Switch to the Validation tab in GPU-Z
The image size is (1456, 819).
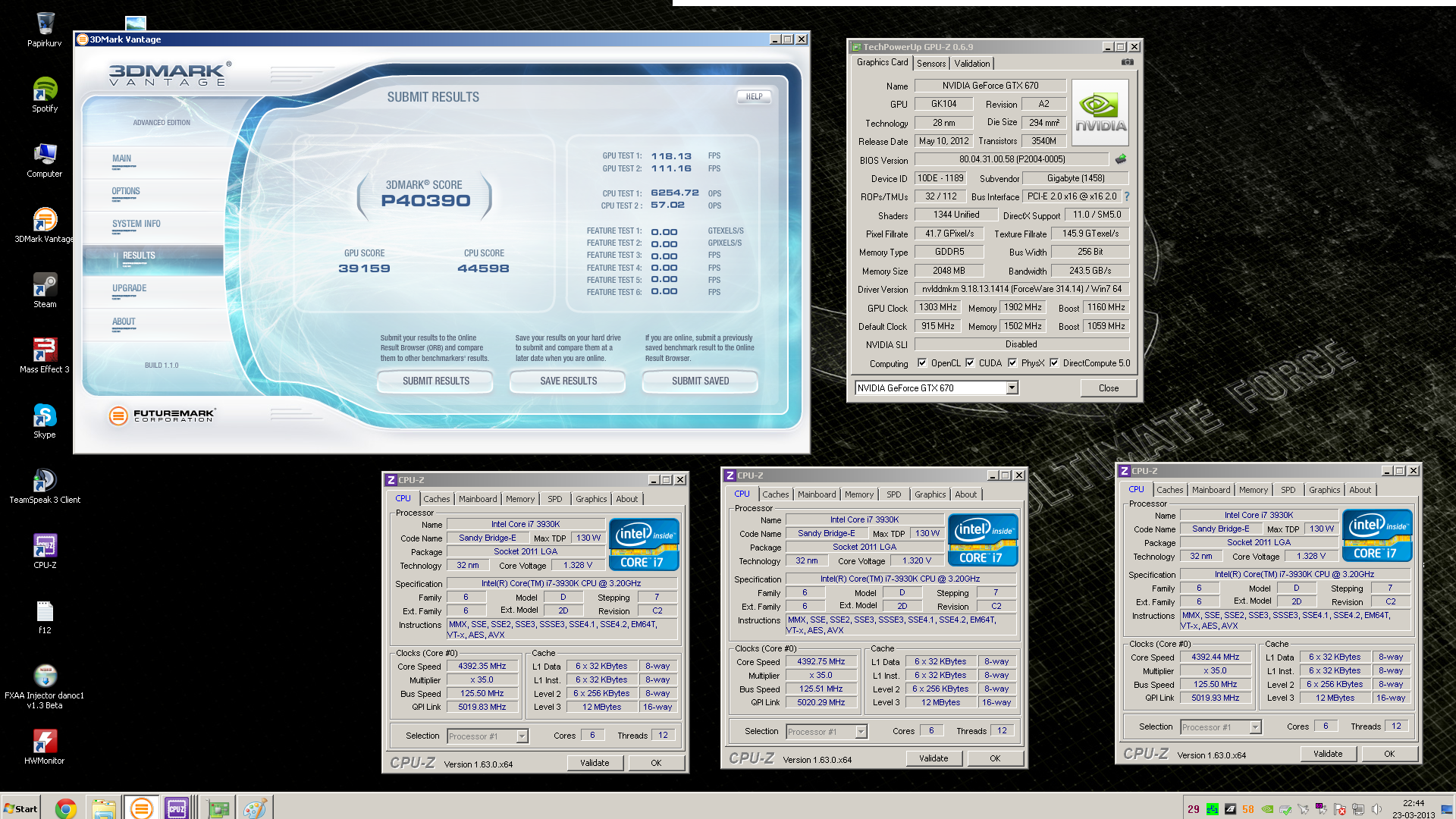point(971,64)
